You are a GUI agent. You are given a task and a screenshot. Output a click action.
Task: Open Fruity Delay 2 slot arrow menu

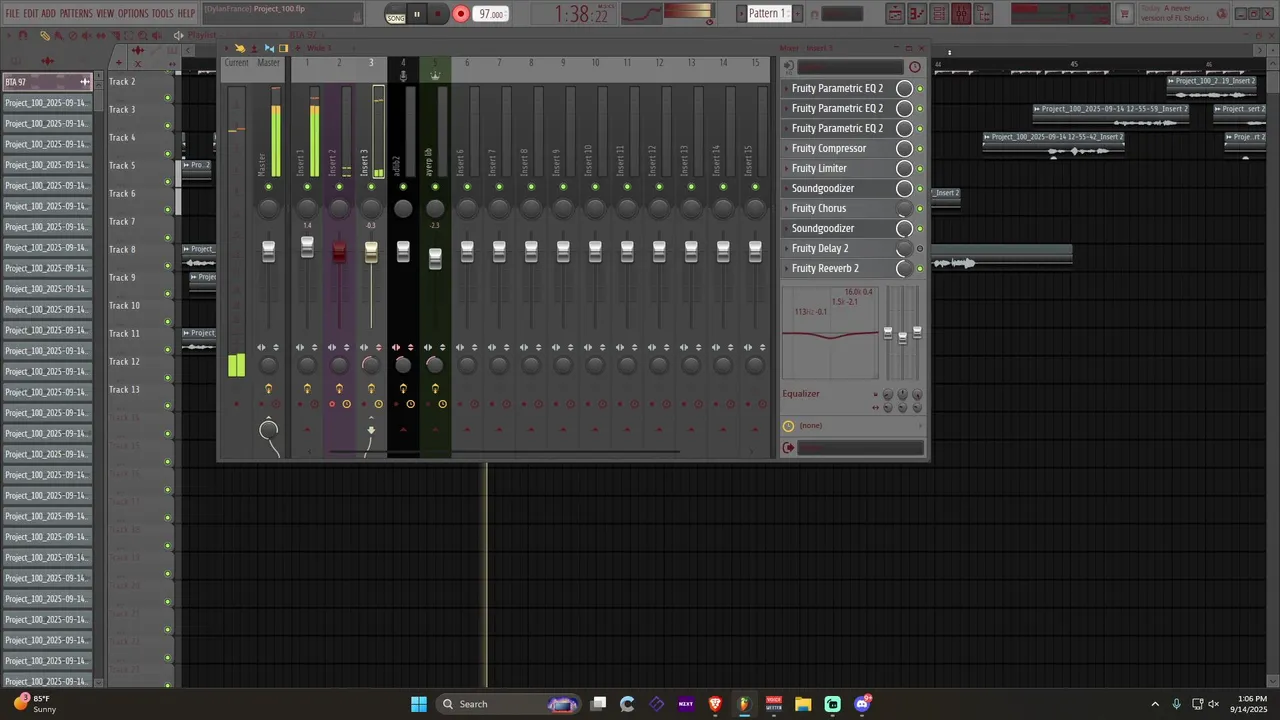click(x=786, y=248)
